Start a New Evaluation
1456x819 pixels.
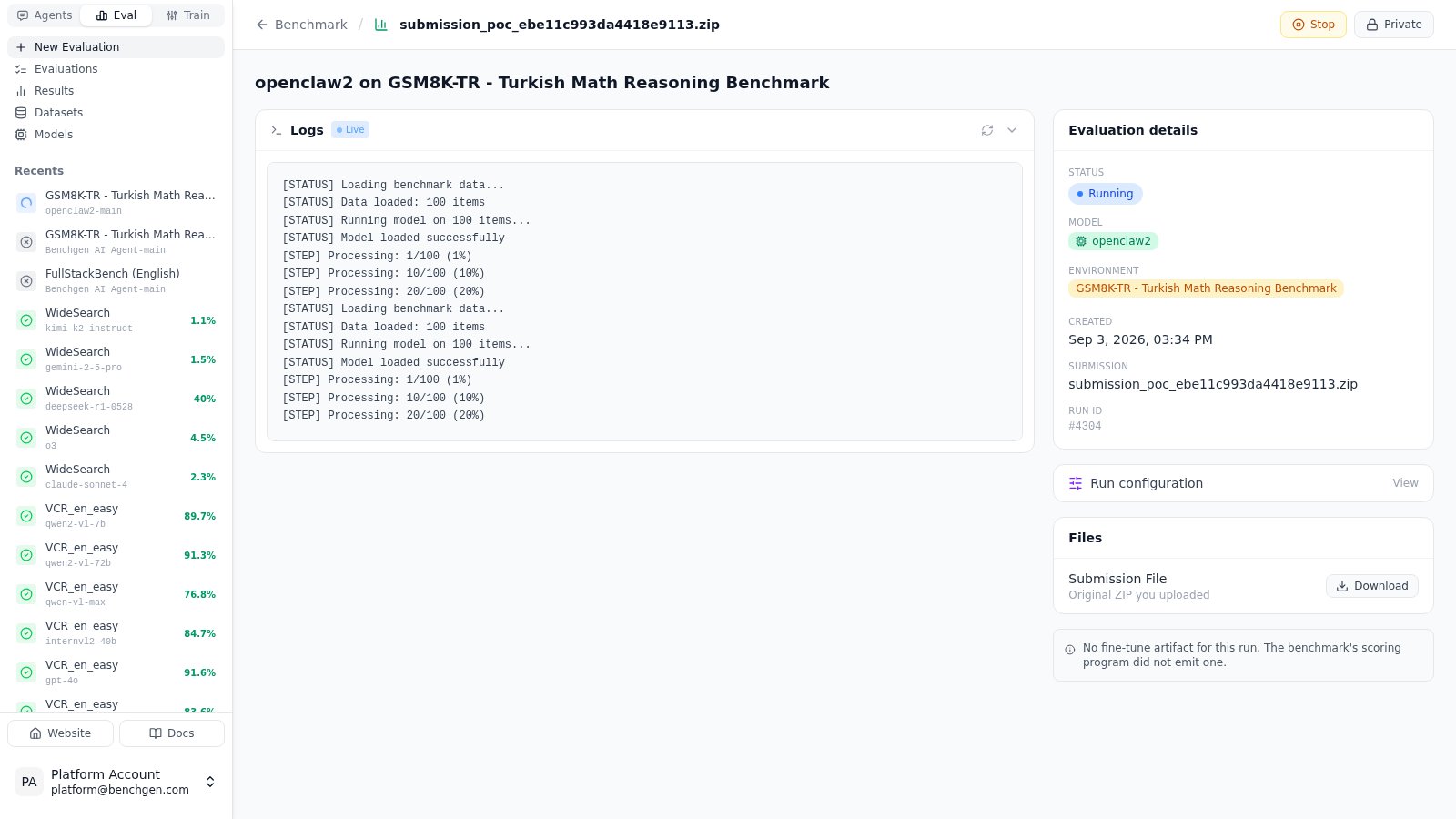[x=116, y=47]
